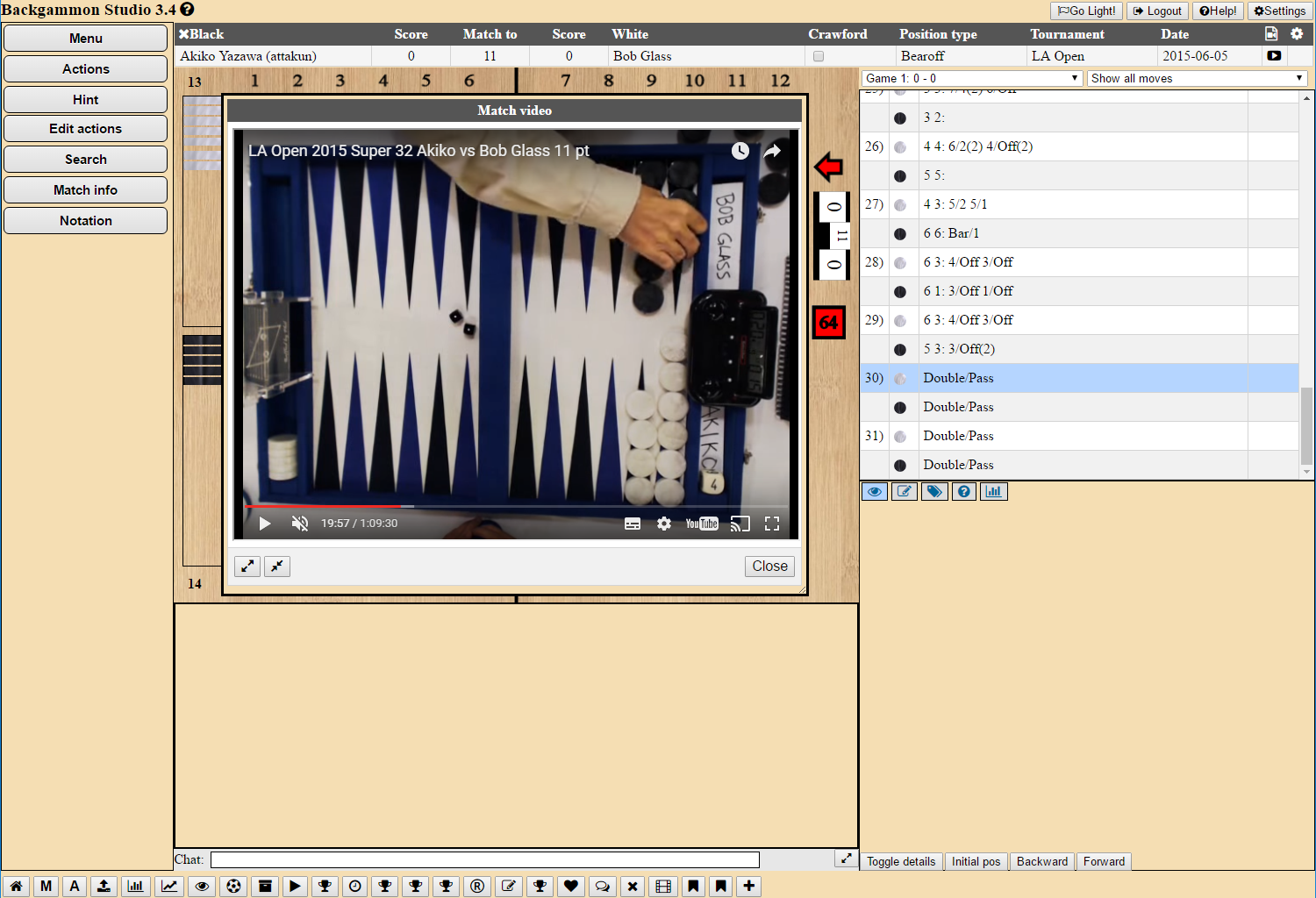Image resolution: width=1316 pixels, height=898 pixels.
Task: Click the home icon in bottom toolbar
Action: (16, 886)
